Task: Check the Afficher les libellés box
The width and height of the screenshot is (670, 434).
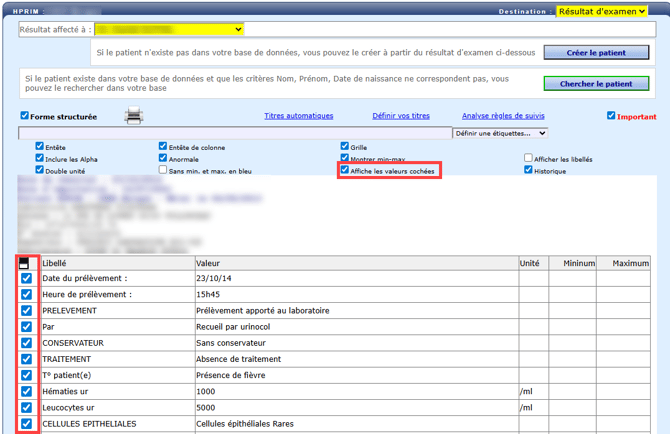Action: click(x=528, y=158)
